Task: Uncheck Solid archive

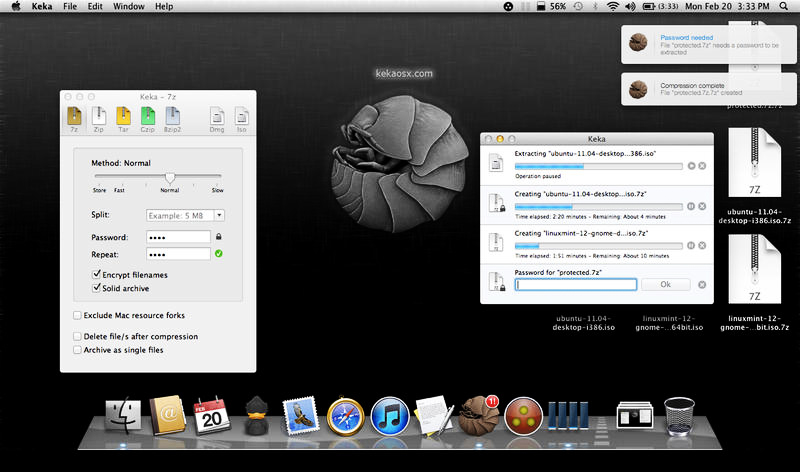Action: click(96, 288)
